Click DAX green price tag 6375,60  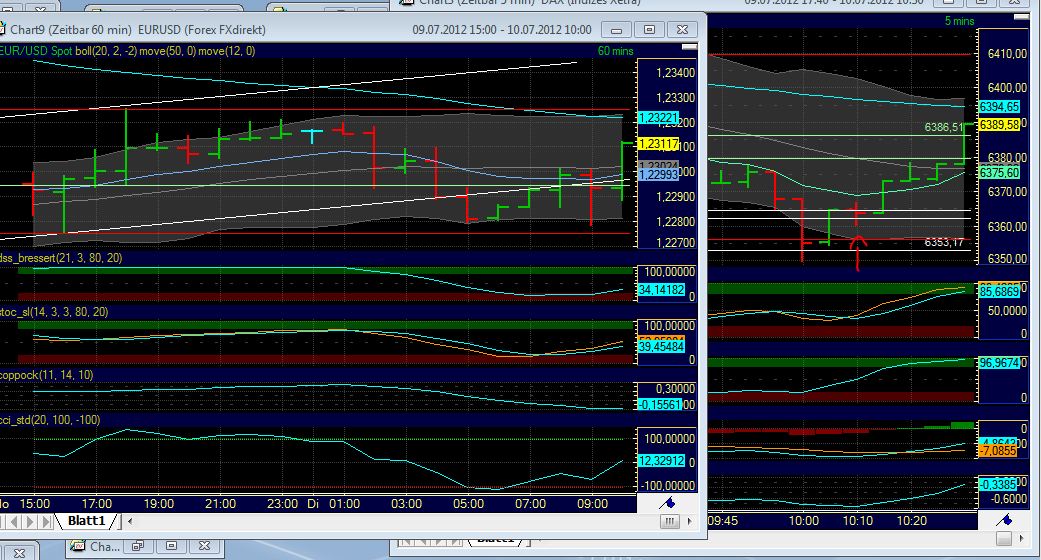pyautogui.click(x=999, y=173)
